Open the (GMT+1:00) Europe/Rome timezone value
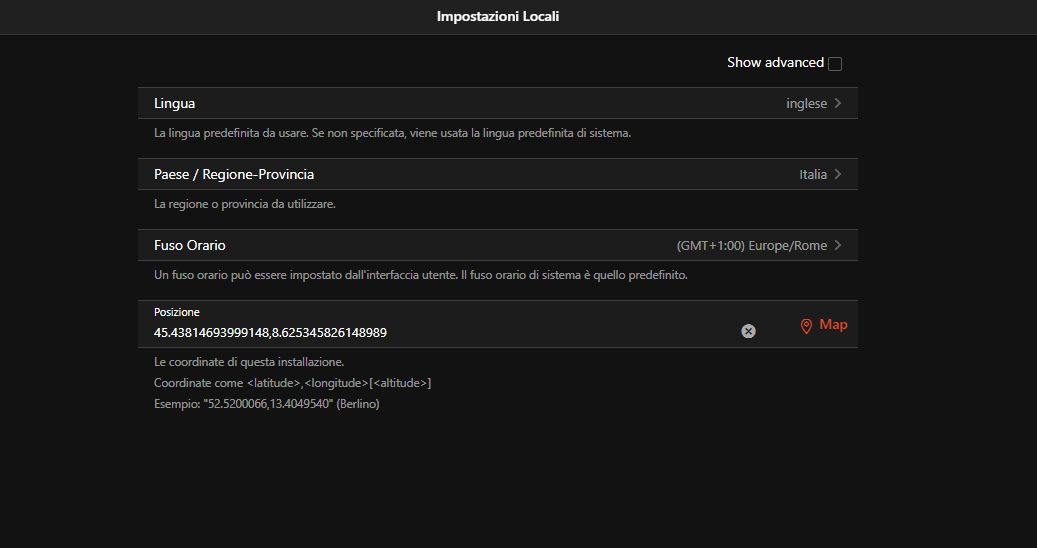Image resolution: width=1037 pixels, height=548 pixels. (x=751, y=245)
